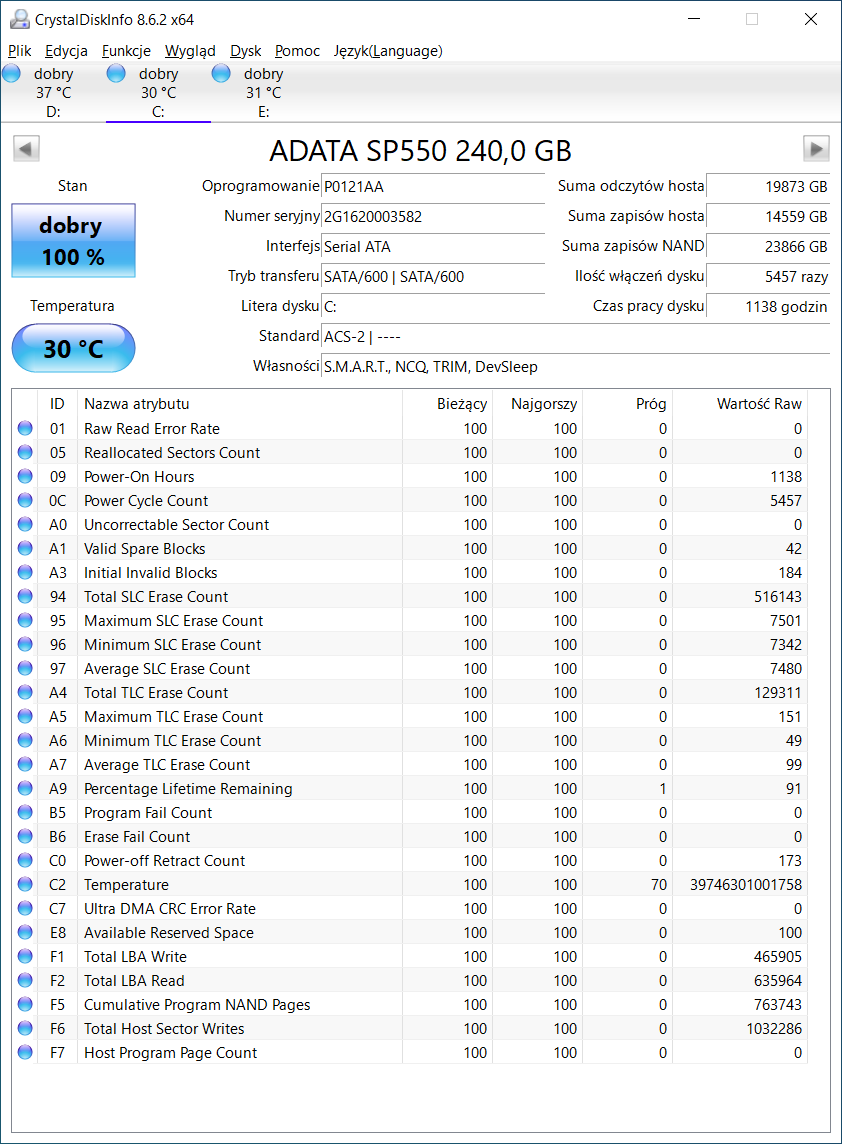Click the Czas pracy dysku value 1138 godzin
The height and width of the screenshot is (1144, 842).
point(768,306)
